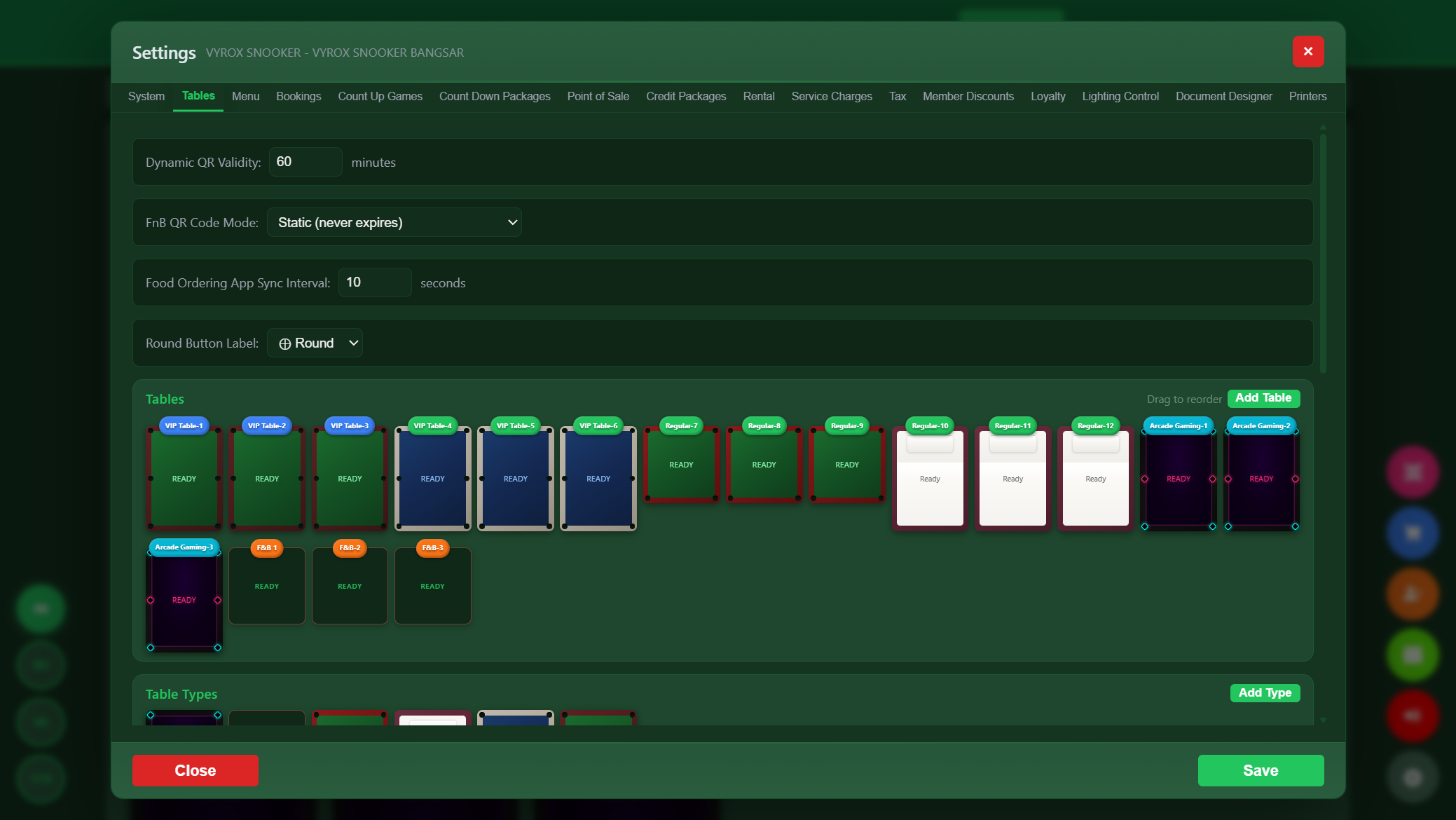Select Regular-7 table thumbnail
This screenshot has height=820, width=1456.
tap(681, 460)
